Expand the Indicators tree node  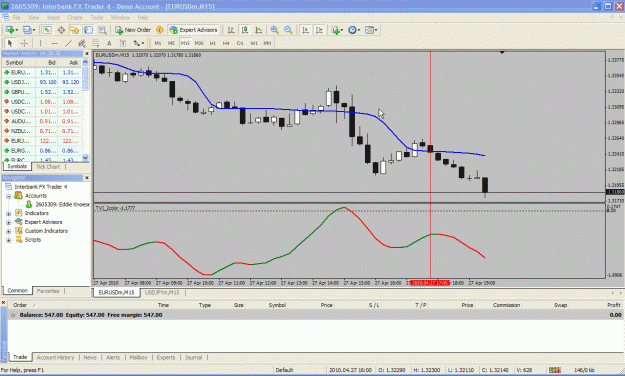pyautogui.click(x=8, y=214)
